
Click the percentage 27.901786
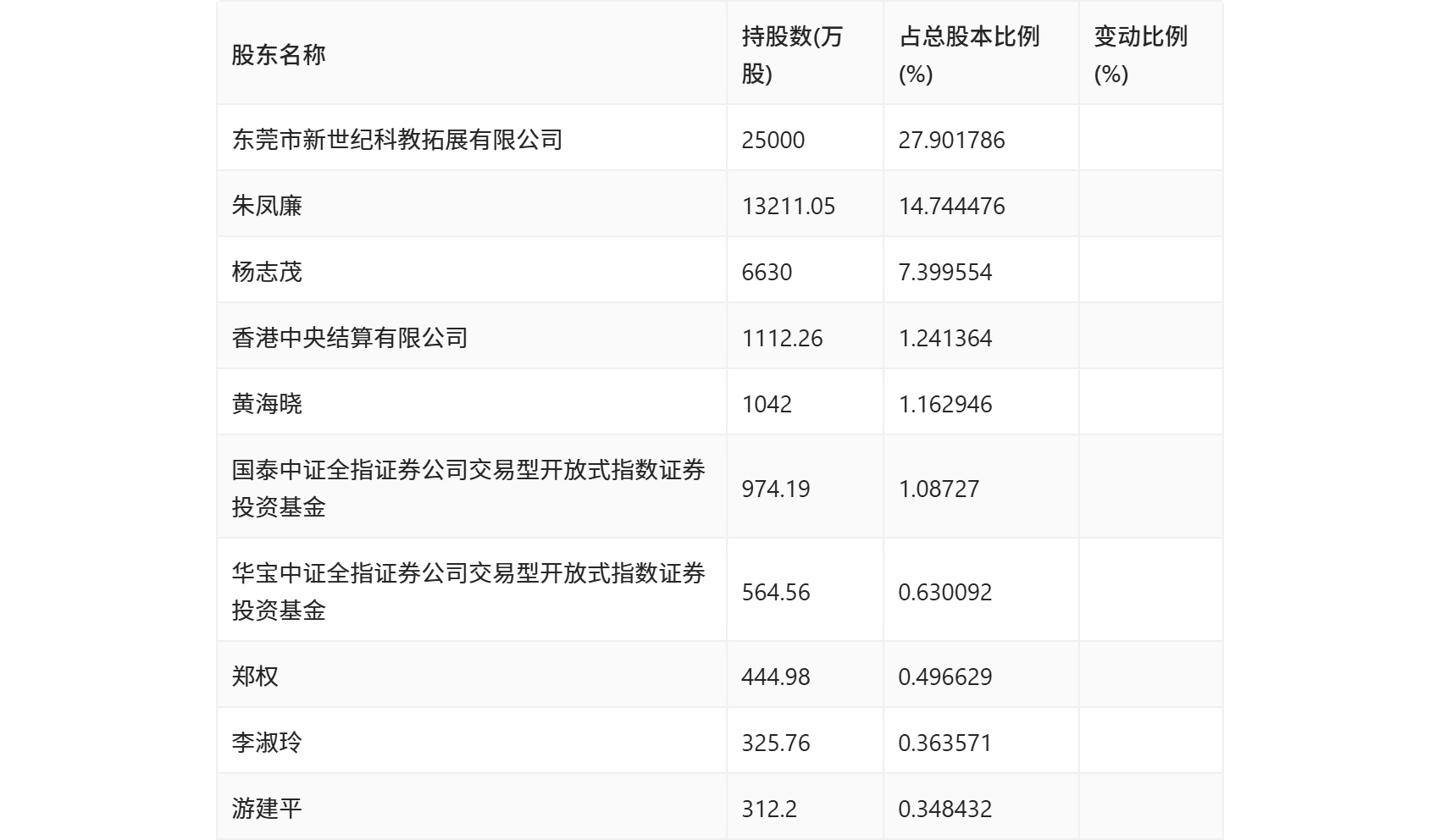coord(952,140)
